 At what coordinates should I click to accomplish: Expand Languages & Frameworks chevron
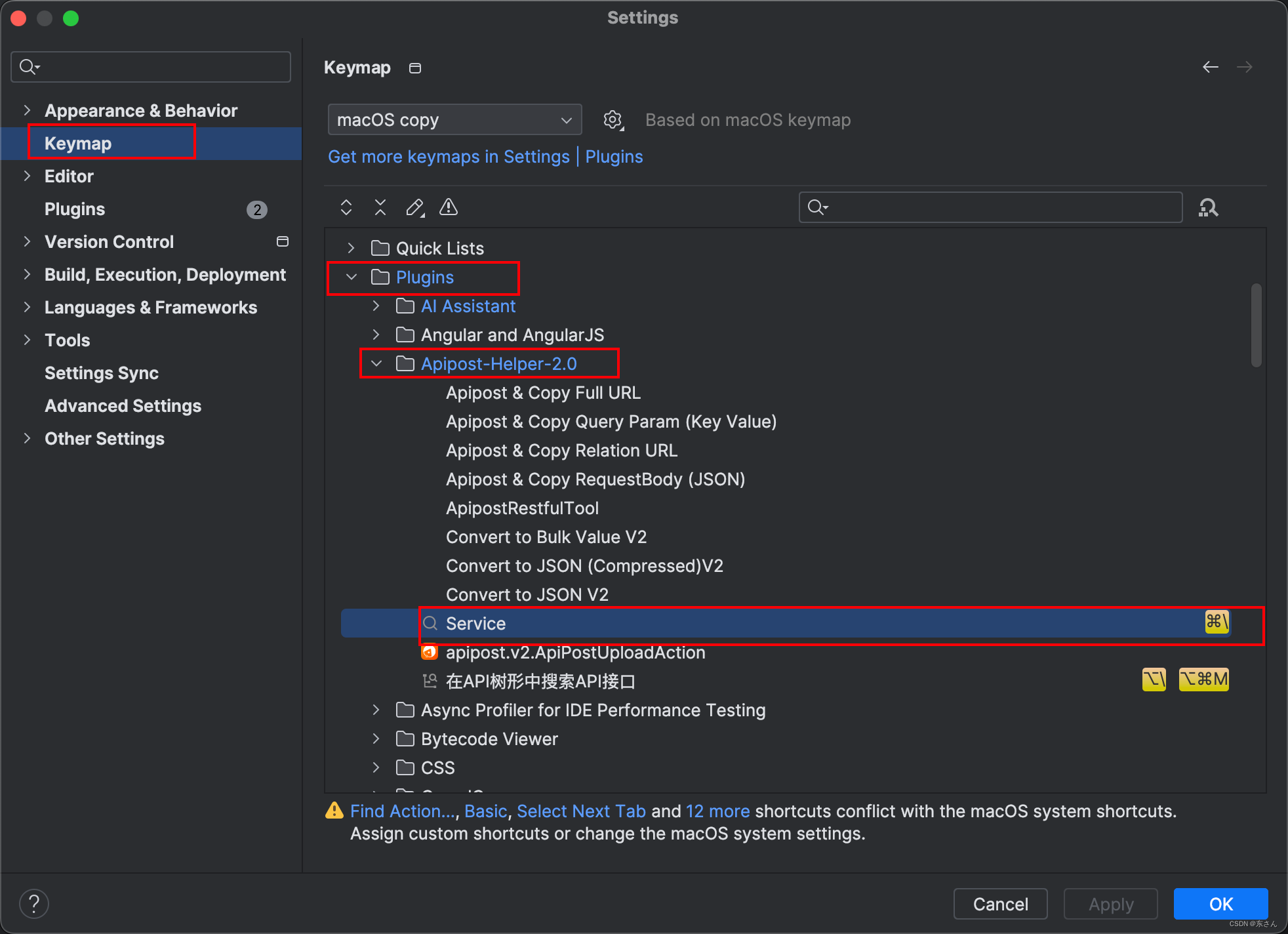coord(27,307)
